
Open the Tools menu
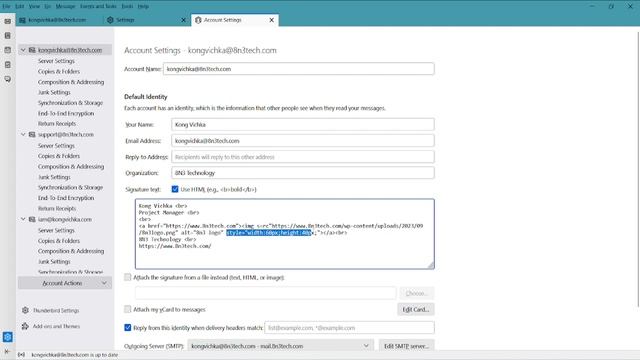coord(127,7)
